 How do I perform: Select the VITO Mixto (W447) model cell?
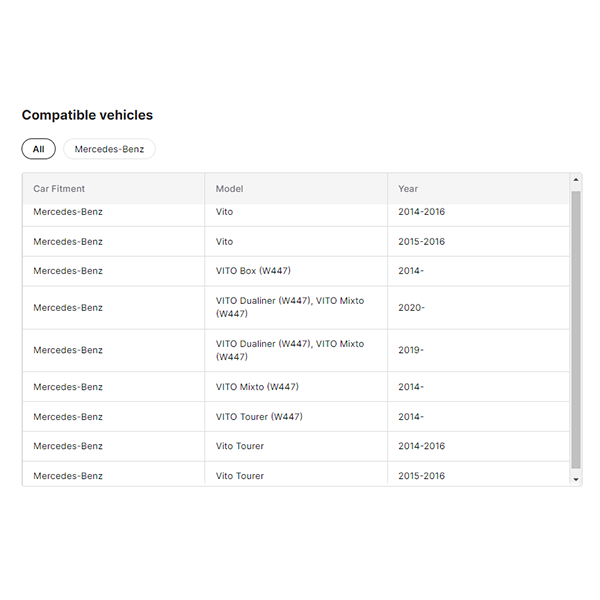(x=257, y=387)
